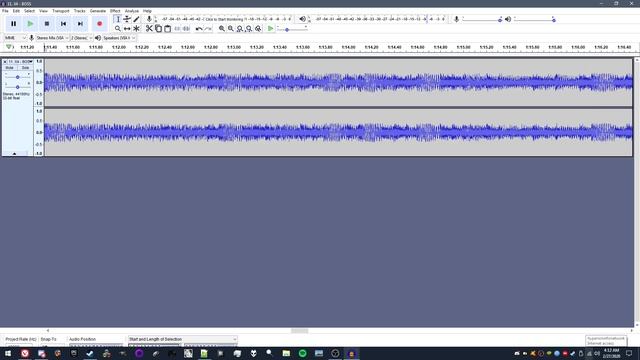Open the Help menu
Screen dimensions: 640x360
point(147,11)
